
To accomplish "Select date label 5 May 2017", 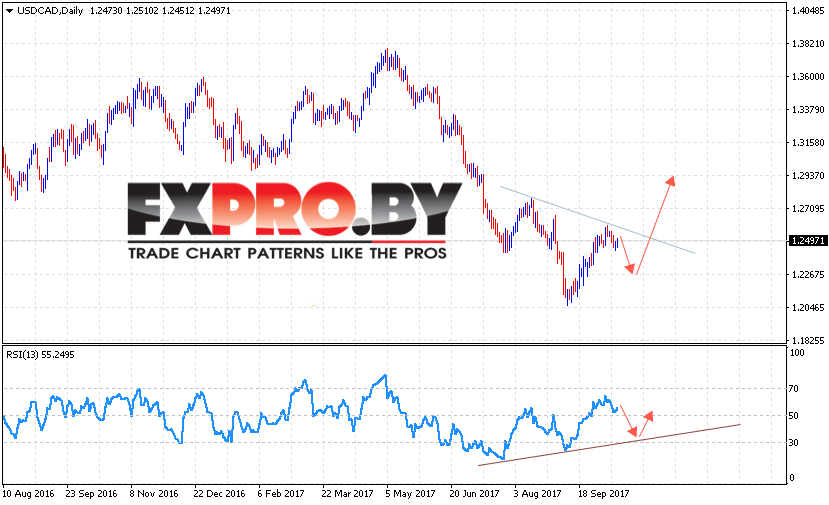I will [410, 493].
